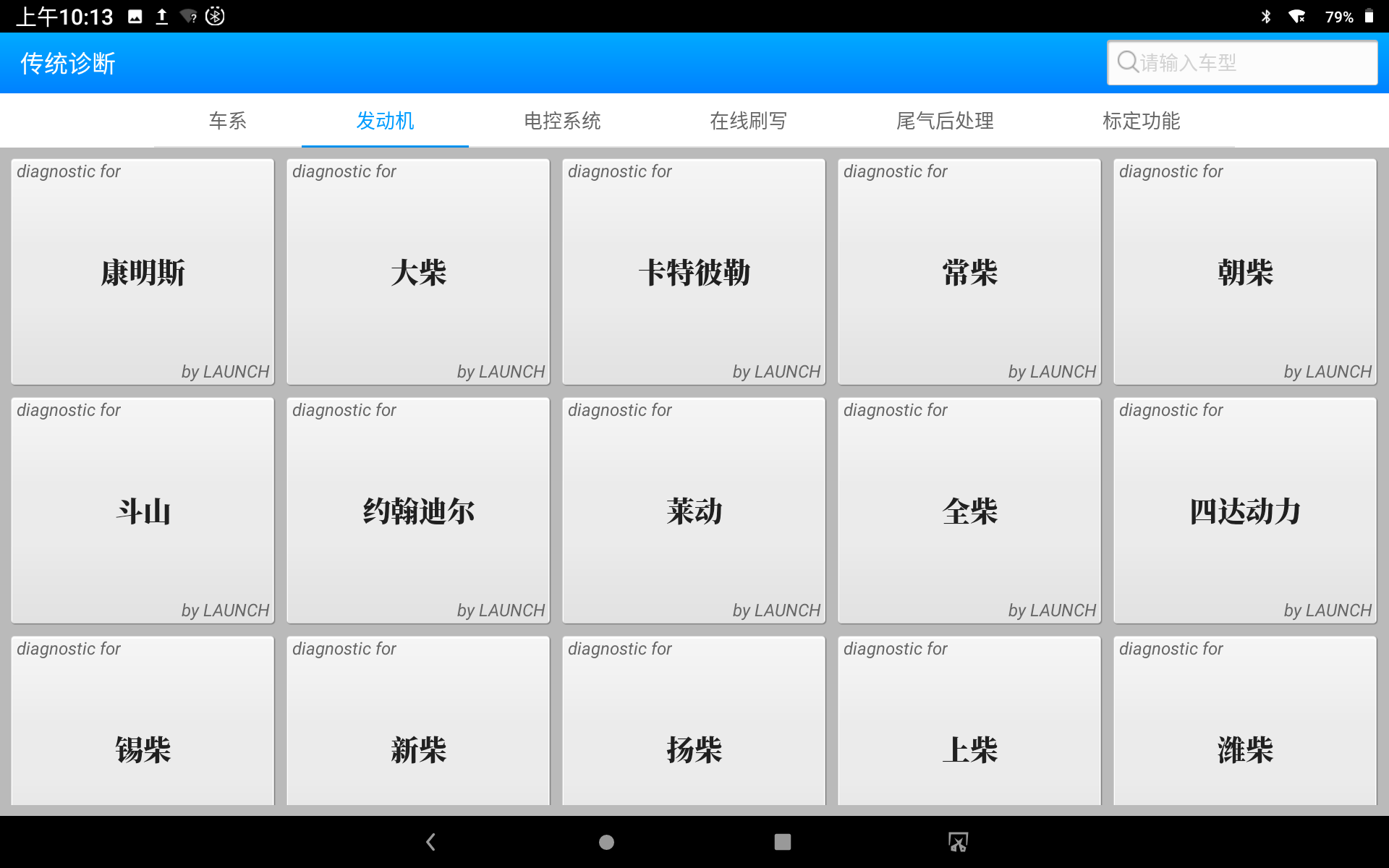
Task: Switch to the 车系 tab
Action: point(228,121)
